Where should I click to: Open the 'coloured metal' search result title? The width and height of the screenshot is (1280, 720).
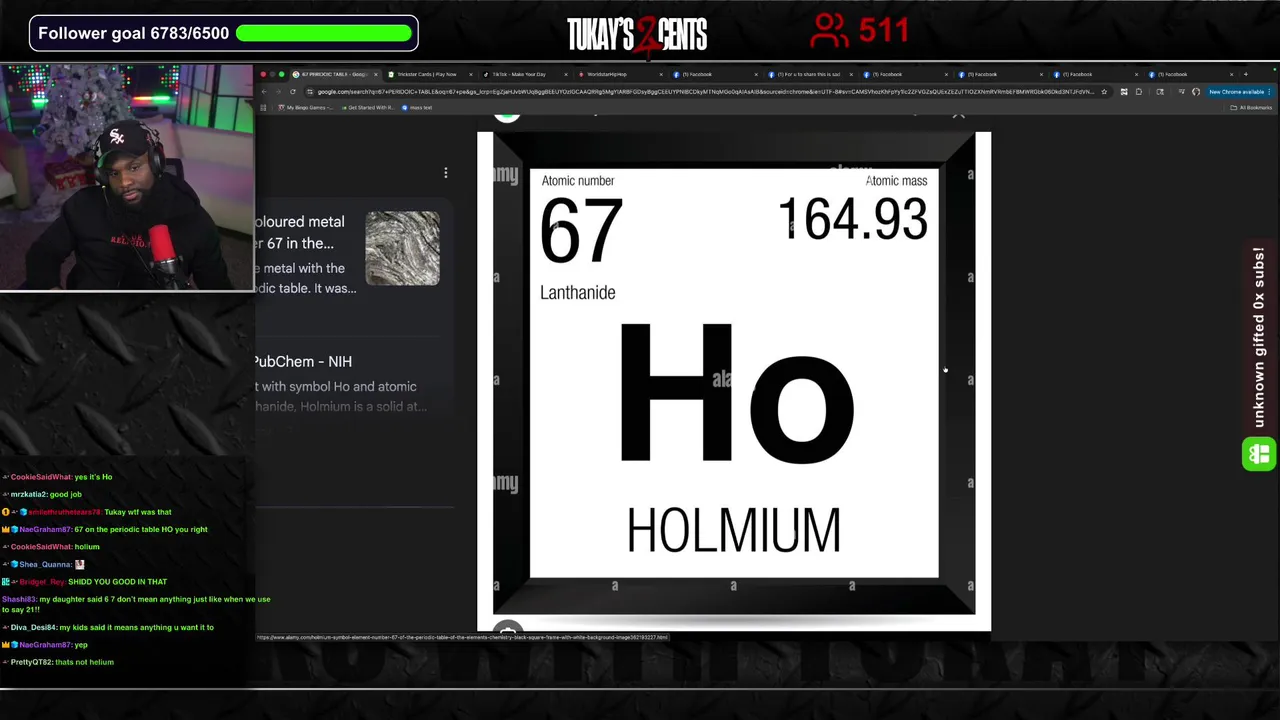pos(300,232)
